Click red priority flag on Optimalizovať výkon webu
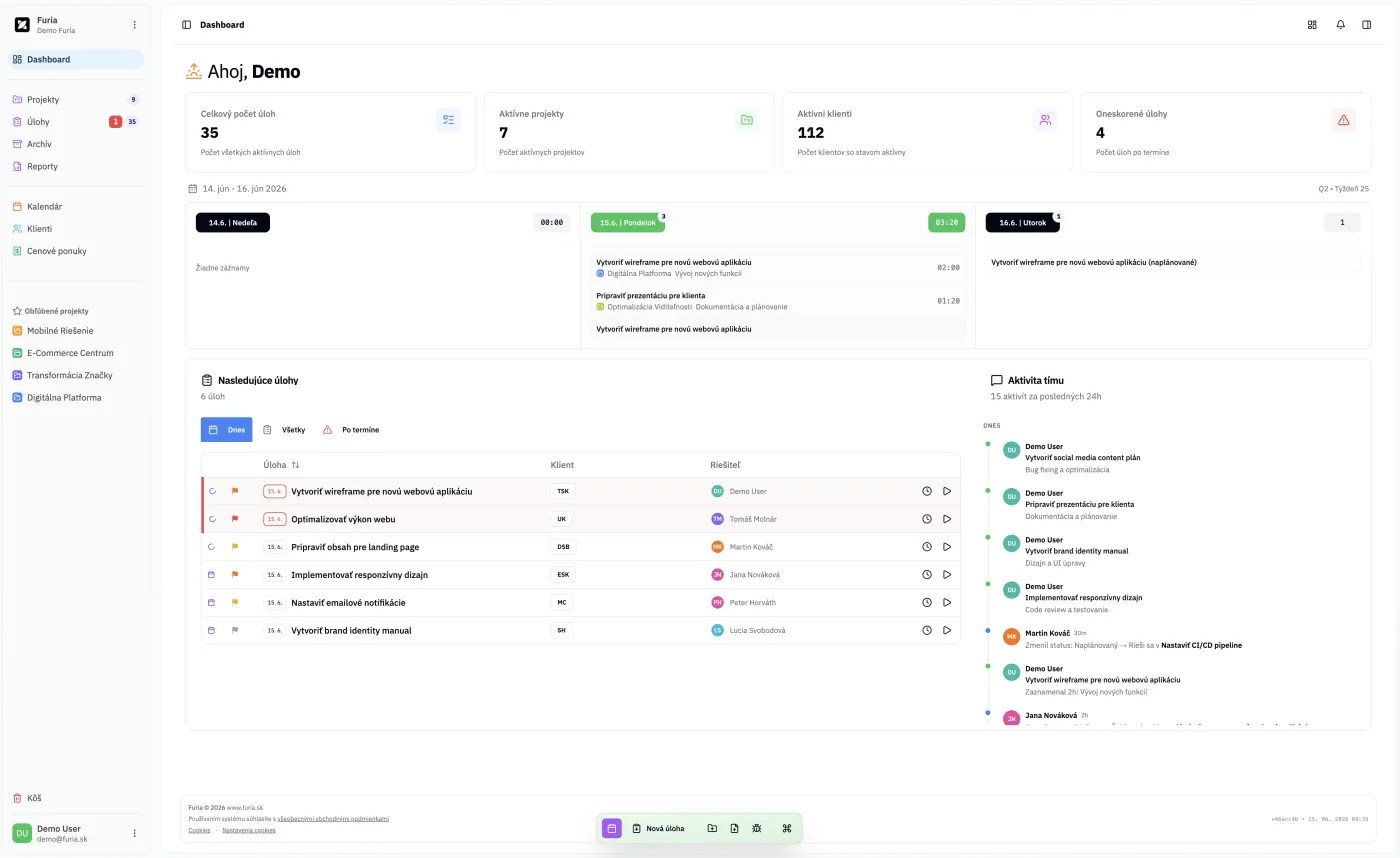This screenshot has width=1400, height=858. (235, 519)
